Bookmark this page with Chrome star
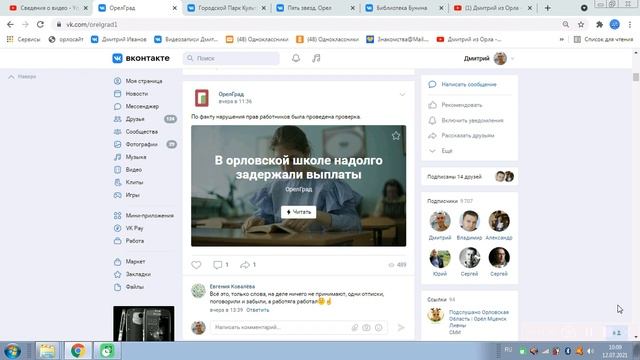This screenshot has width=640, height=360. pyautogui.click(x=581, y=24)
